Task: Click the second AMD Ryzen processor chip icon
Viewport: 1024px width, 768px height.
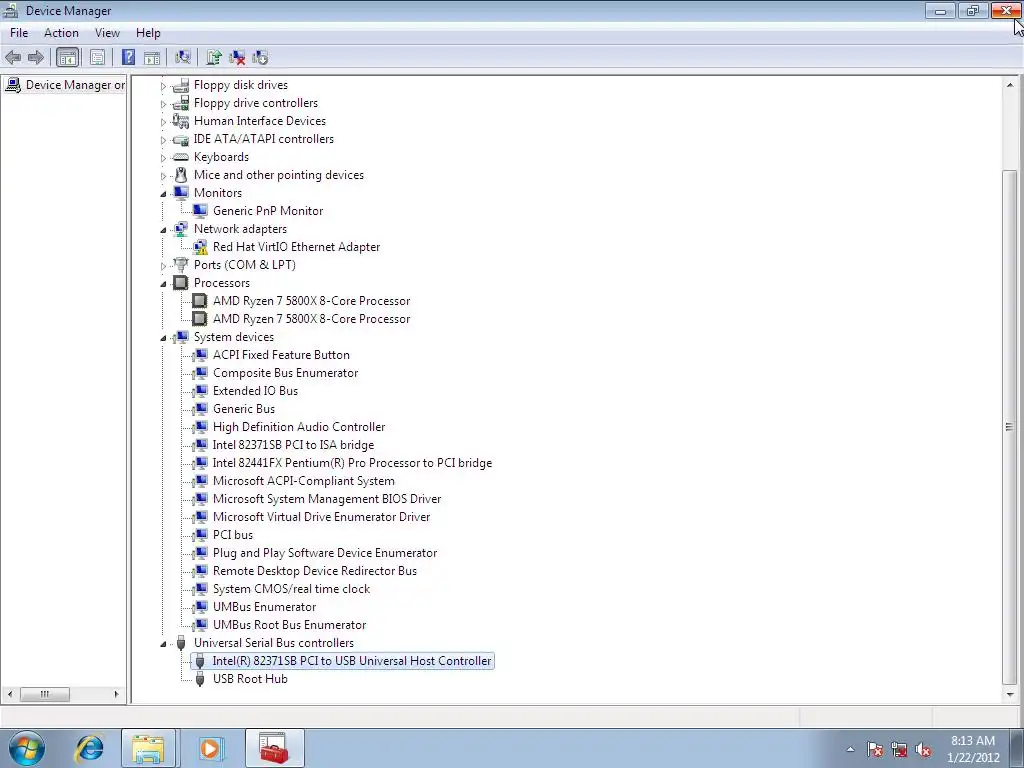Action: (200, 319)
